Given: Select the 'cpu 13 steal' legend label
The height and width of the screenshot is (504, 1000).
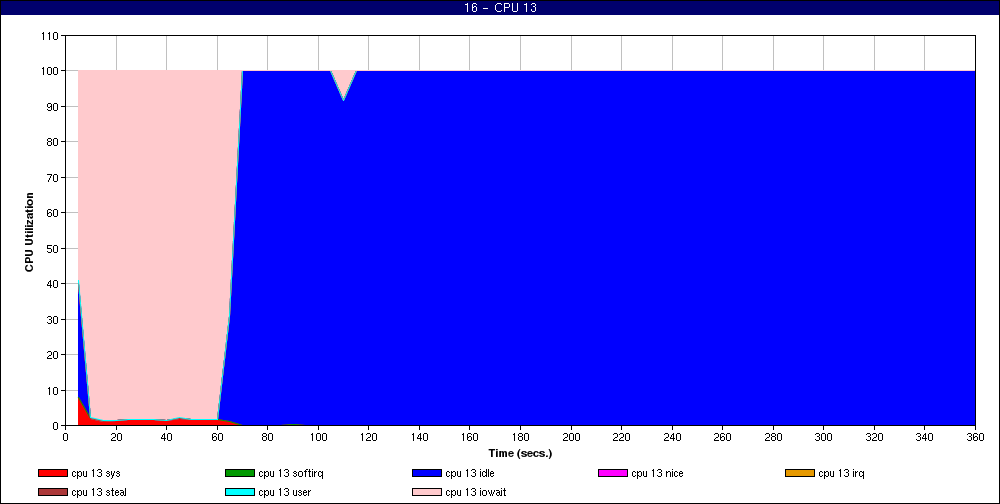Looking at the screenshot, I should (99, 493).
